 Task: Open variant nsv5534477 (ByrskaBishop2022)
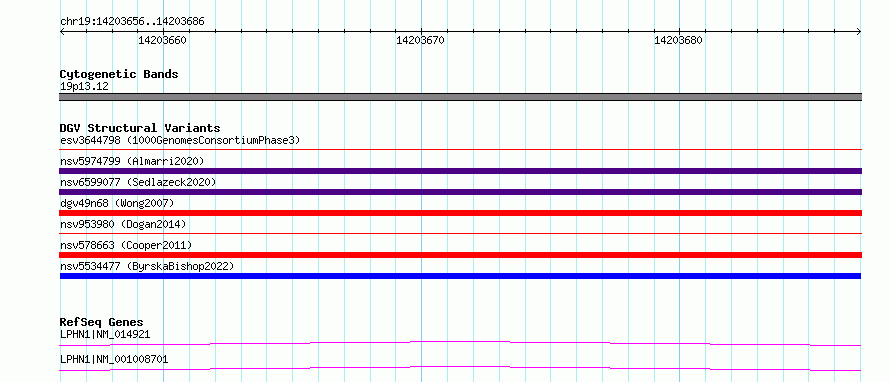coord(147,266)
